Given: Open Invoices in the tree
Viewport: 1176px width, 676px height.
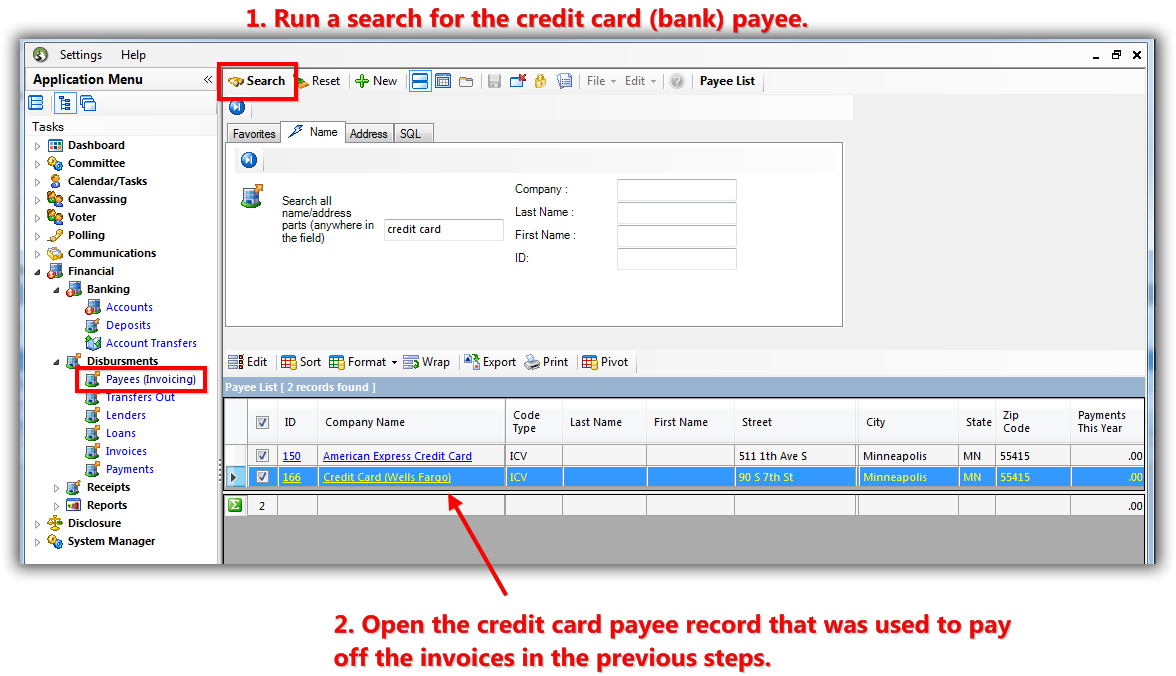Looking at the screenshot, I should click(x=126, y=451).
